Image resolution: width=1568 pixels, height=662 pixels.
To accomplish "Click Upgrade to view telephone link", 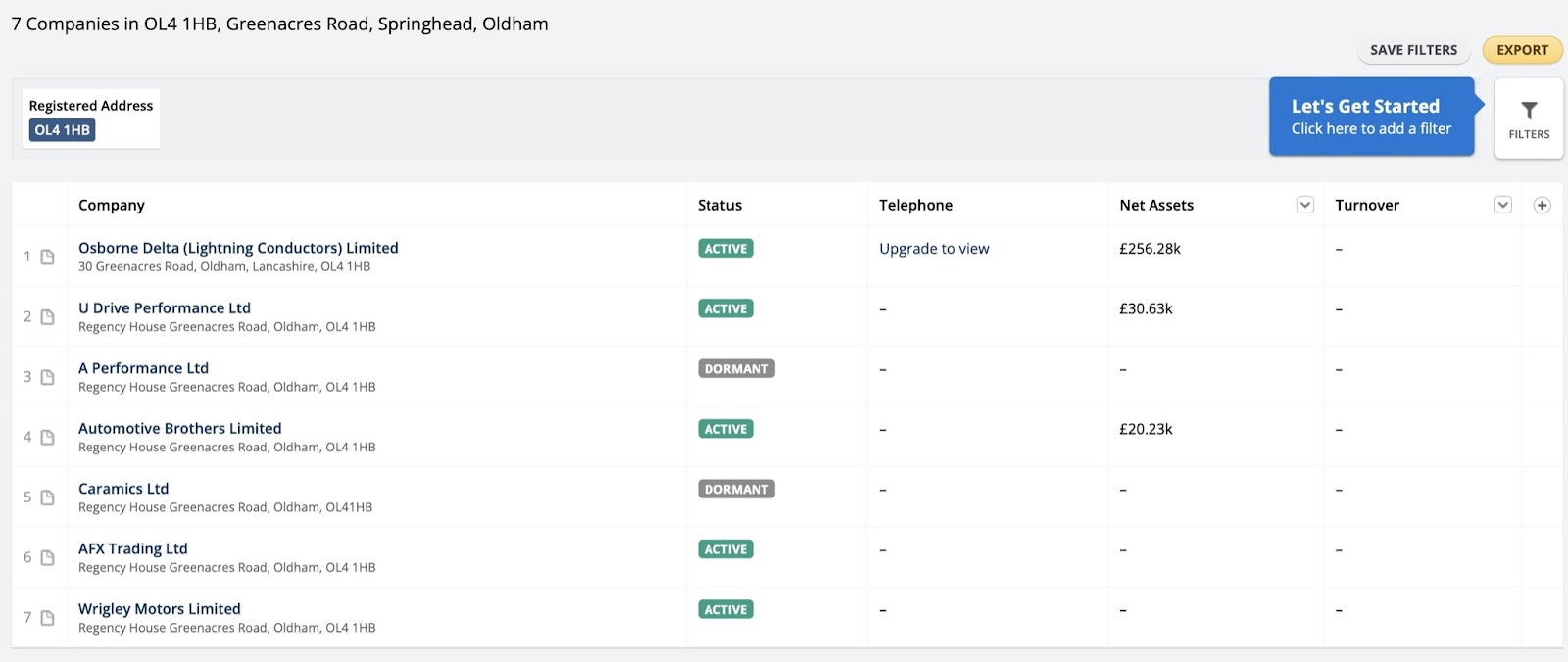I will click(934, 249).
